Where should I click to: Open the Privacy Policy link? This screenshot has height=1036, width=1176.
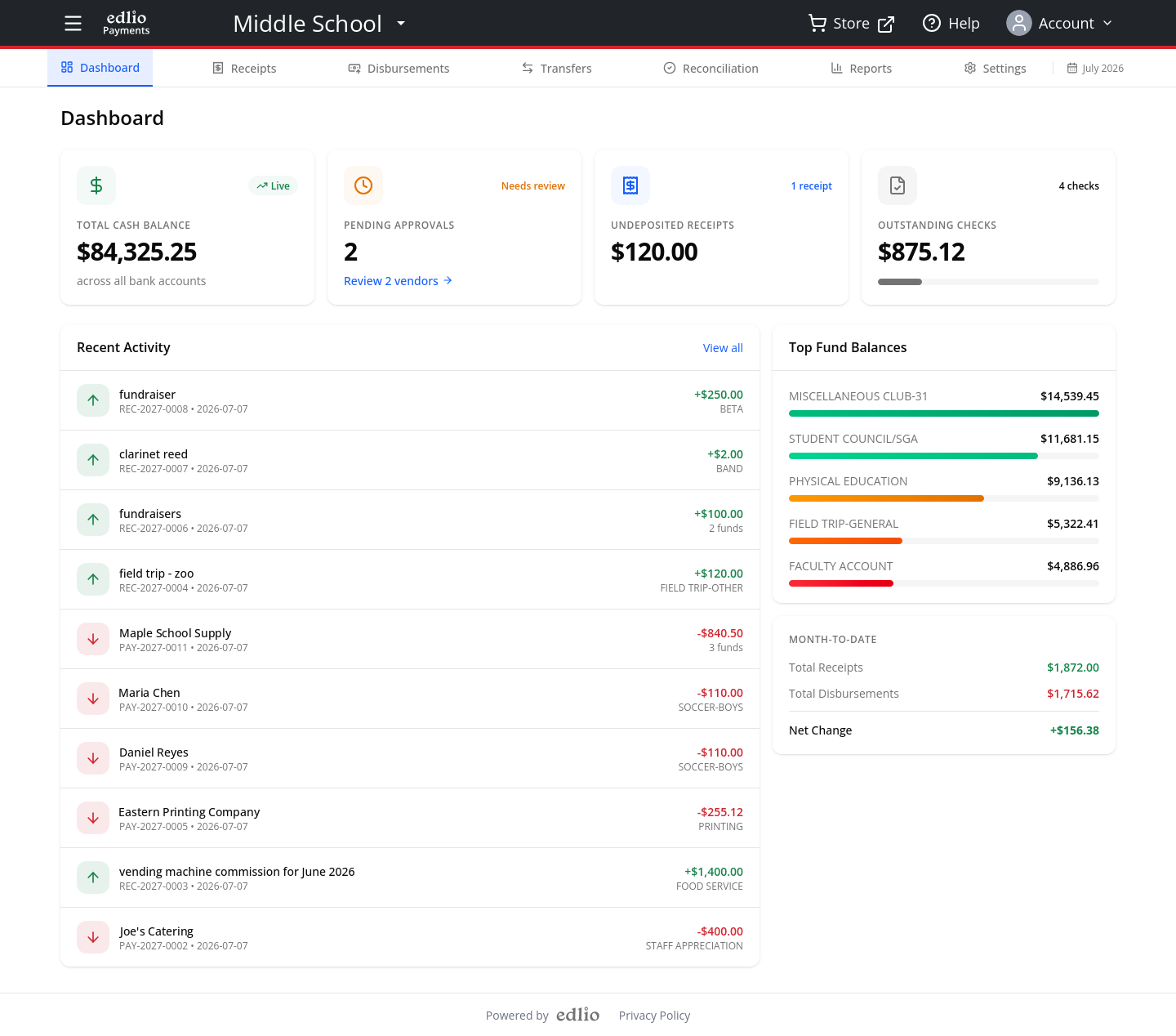(654, 1016)
